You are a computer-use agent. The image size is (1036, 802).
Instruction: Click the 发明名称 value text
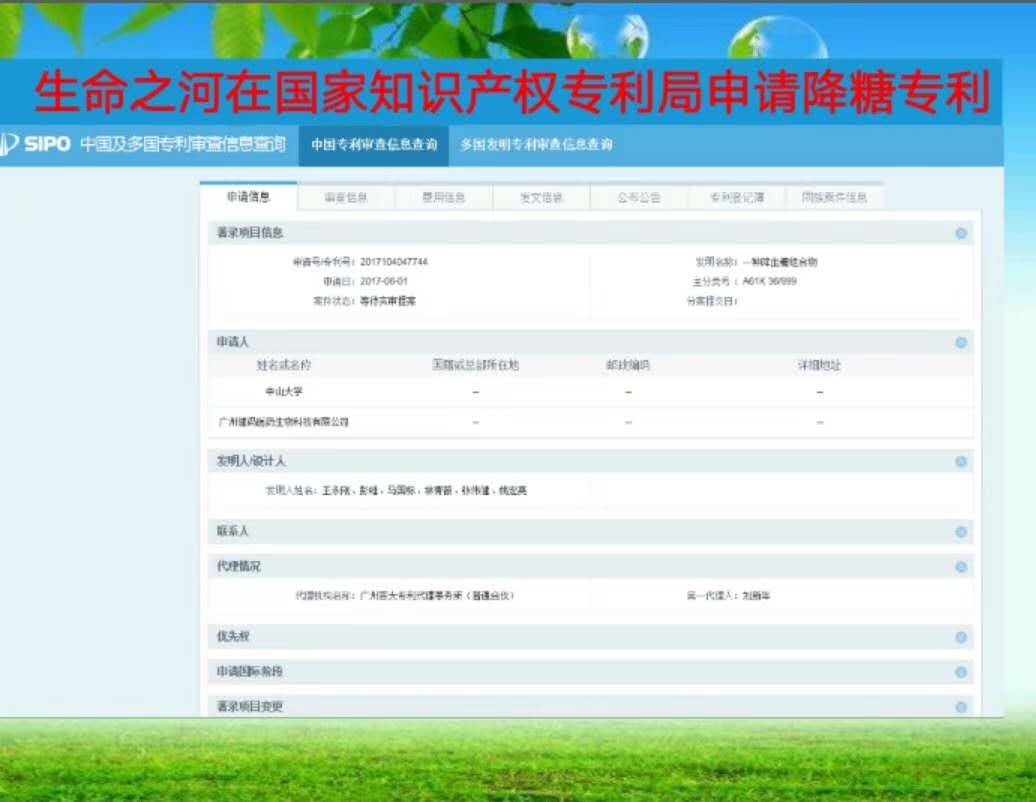[x=780, y=262]
